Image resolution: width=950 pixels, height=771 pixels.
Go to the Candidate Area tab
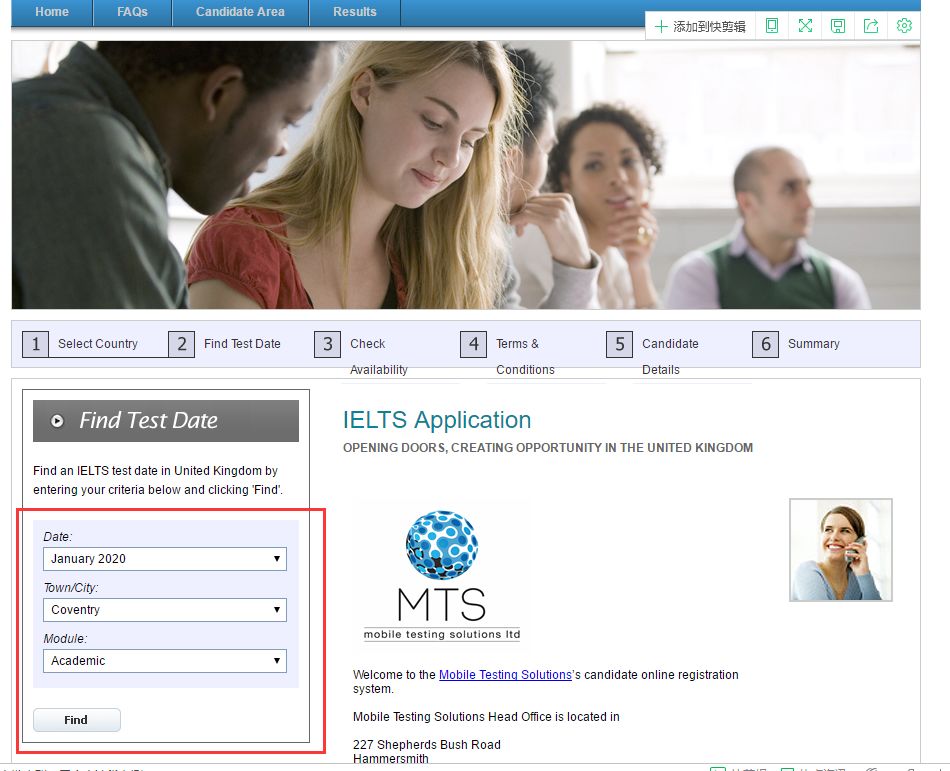pos(241,12)
